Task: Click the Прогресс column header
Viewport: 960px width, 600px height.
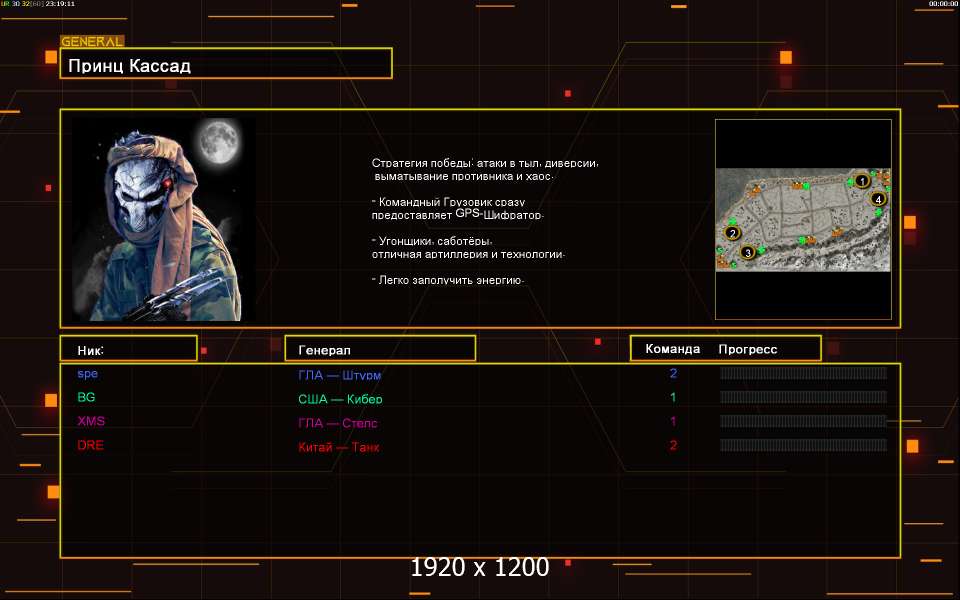Action: (748, 349)
